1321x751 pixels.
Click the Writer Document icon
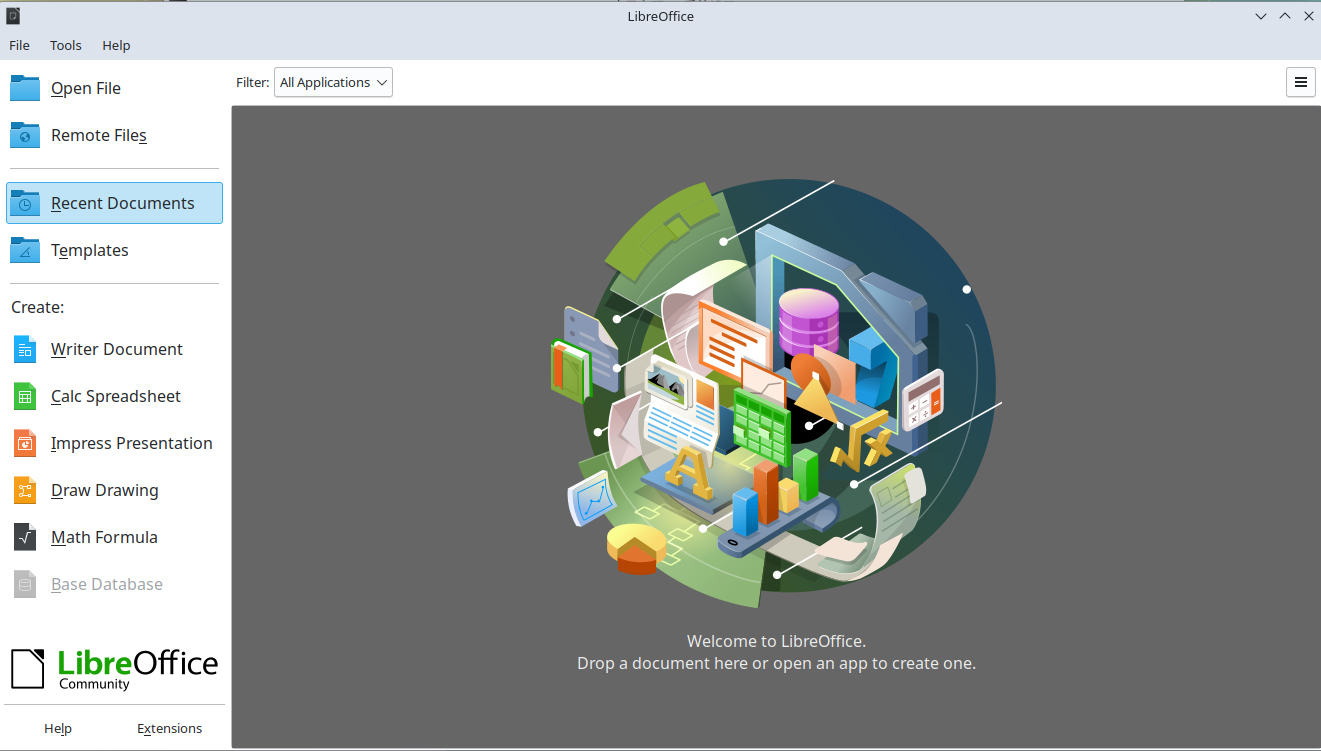(x=25, y=349)
